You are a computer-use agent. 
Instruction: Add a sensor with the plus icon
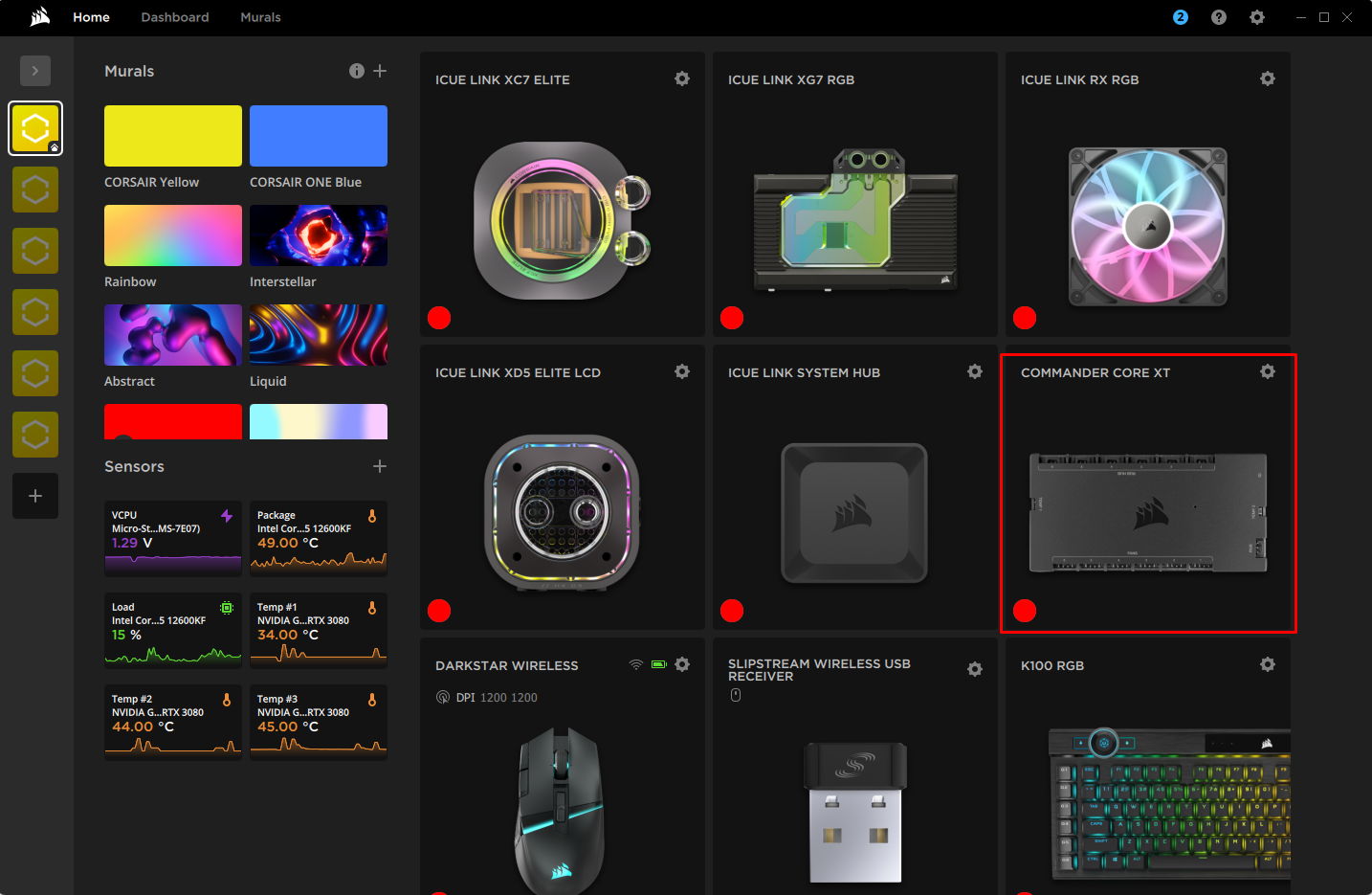tap(380, 466)
